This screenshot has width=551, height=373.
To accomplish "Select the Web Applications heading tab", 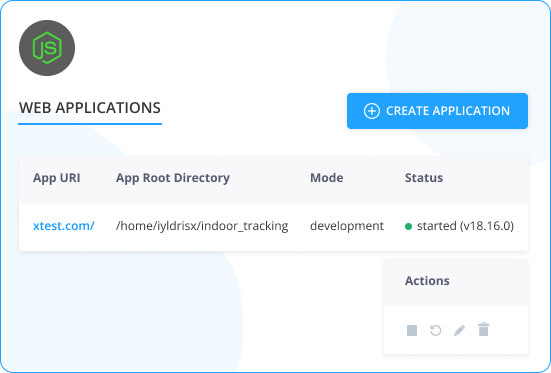I will [90, 108].
